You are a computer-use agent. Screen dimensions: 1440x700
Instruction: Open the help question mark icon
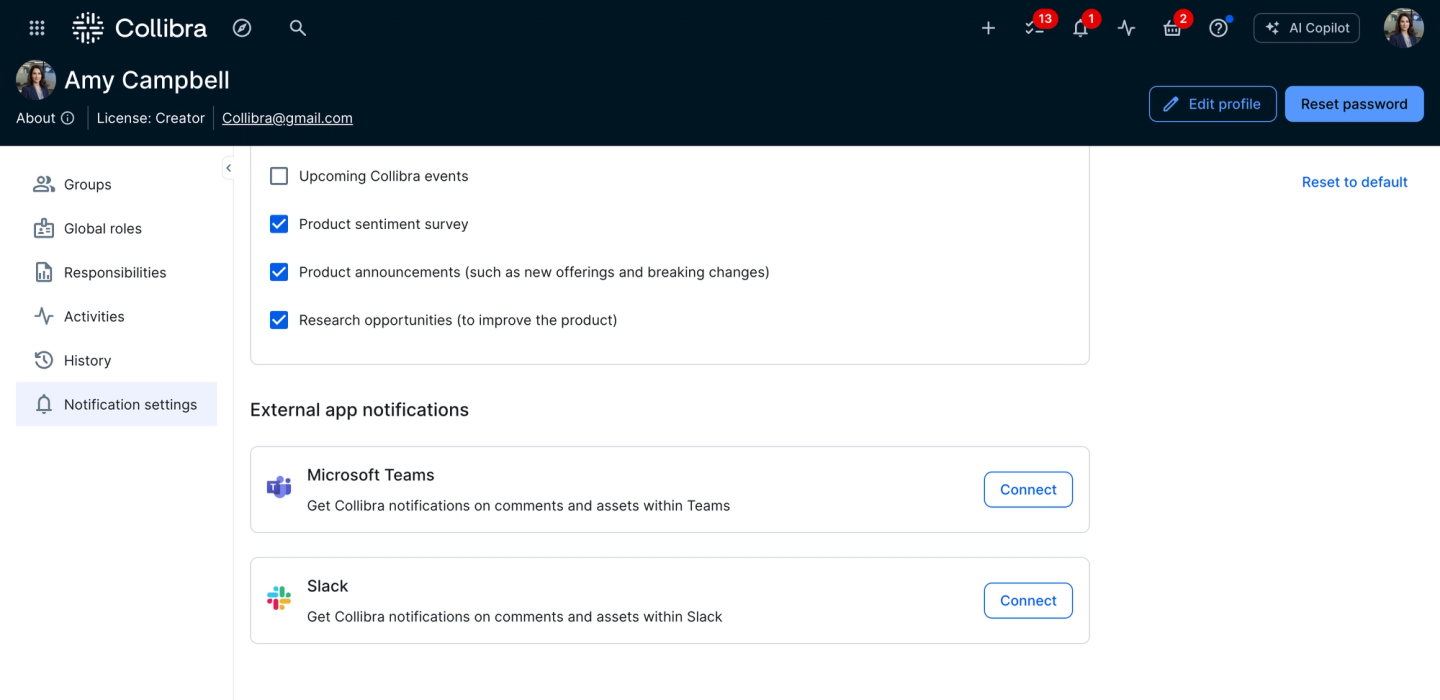1218,28
